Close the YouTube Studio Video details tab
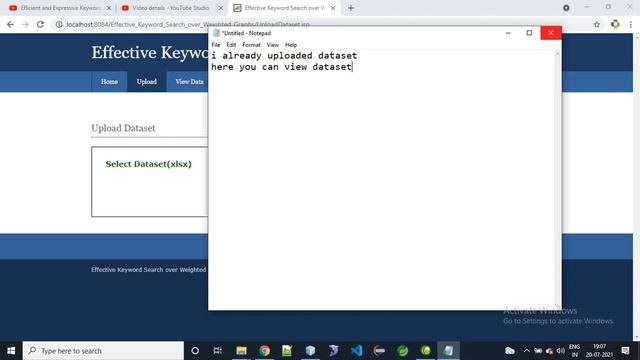 tap(221, 8)
